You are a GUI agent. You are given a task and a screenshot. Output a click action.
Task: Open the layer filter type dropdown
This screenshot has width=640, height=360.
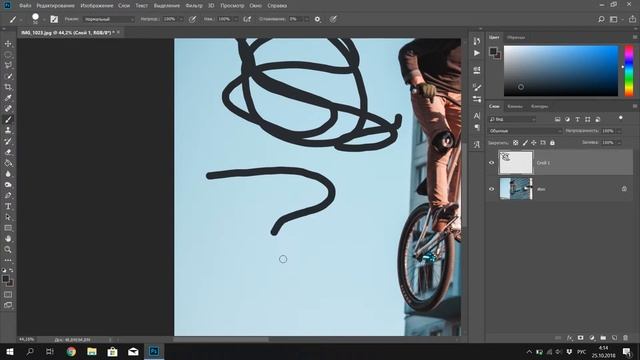(x=512, y=119)
